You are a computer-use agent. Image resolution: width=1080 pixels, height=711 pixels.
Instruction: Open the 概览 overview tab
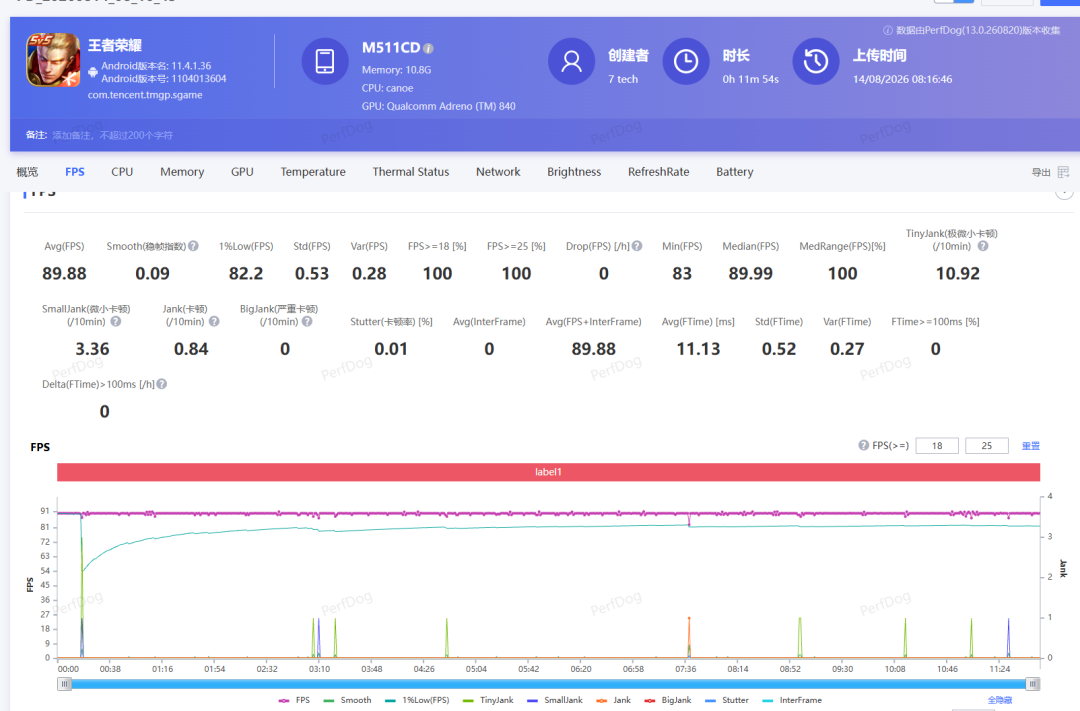pyautogui.click(x=28, y=172)
